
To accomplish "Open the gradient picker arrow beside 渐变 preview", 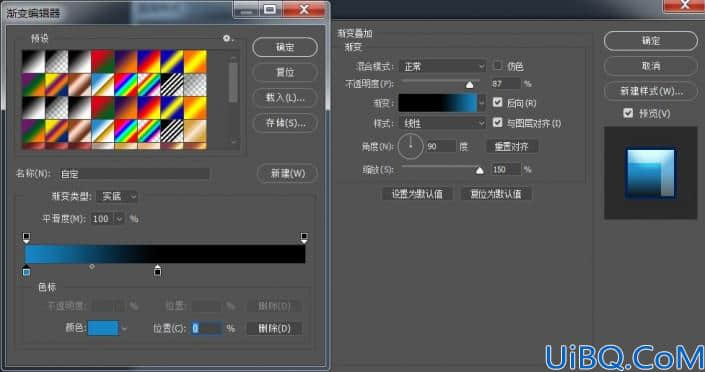I will [482, 103].
